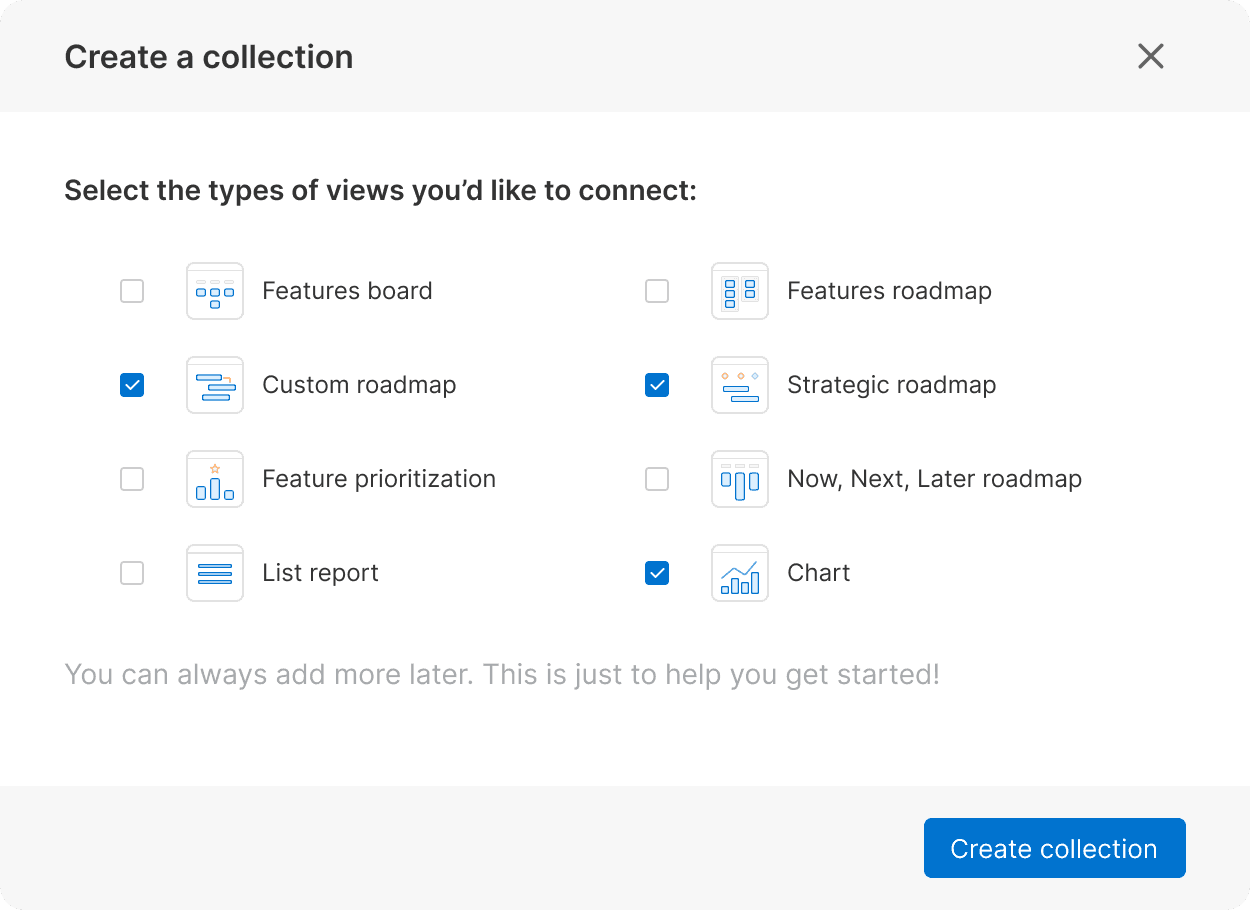Image resolution: width=1250 pixels, height=910 pixels.
Task: Click the Custom roadmap Gantt icon
Action: 215,385
